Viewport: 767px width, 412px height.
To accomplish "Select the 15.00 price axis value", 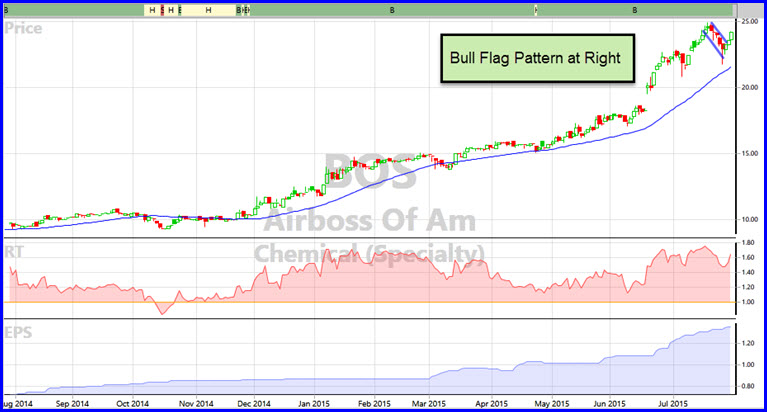I will click(x=750, y=154).
